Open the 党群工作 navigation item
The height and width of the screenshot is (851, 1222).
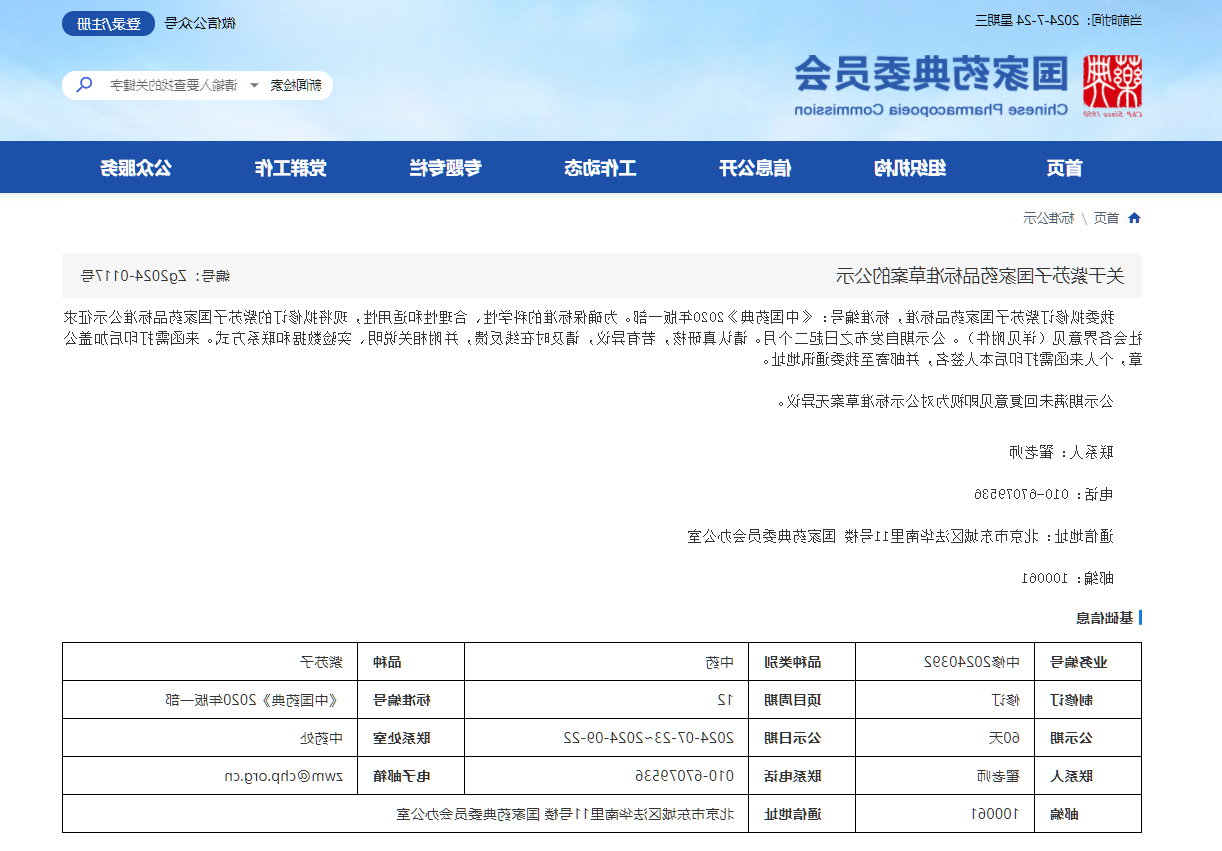coord(290,168)
